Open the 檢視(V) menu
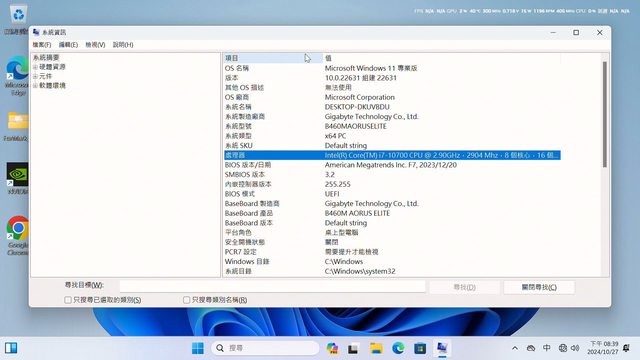 pyautogui.click(x=95, y=44)
